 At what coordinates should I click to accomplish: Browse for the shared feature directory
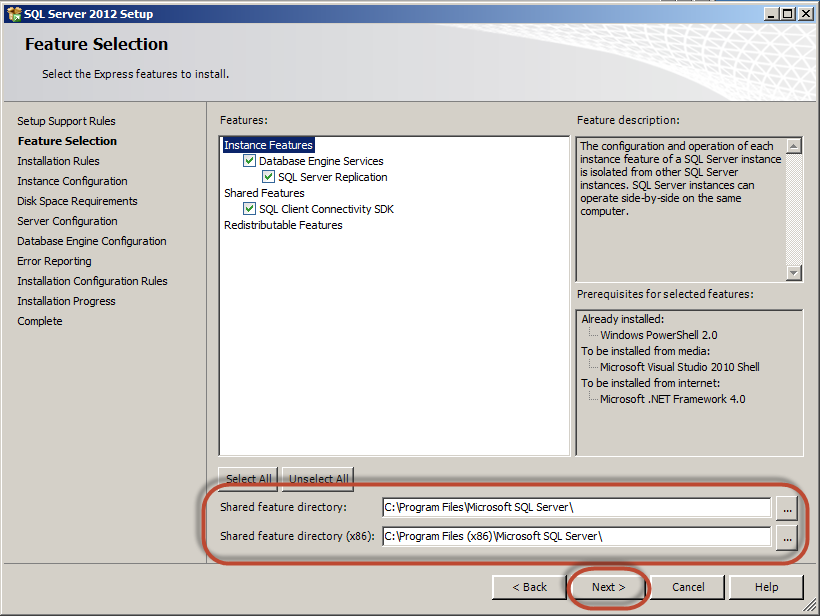[x=787, y=509]
